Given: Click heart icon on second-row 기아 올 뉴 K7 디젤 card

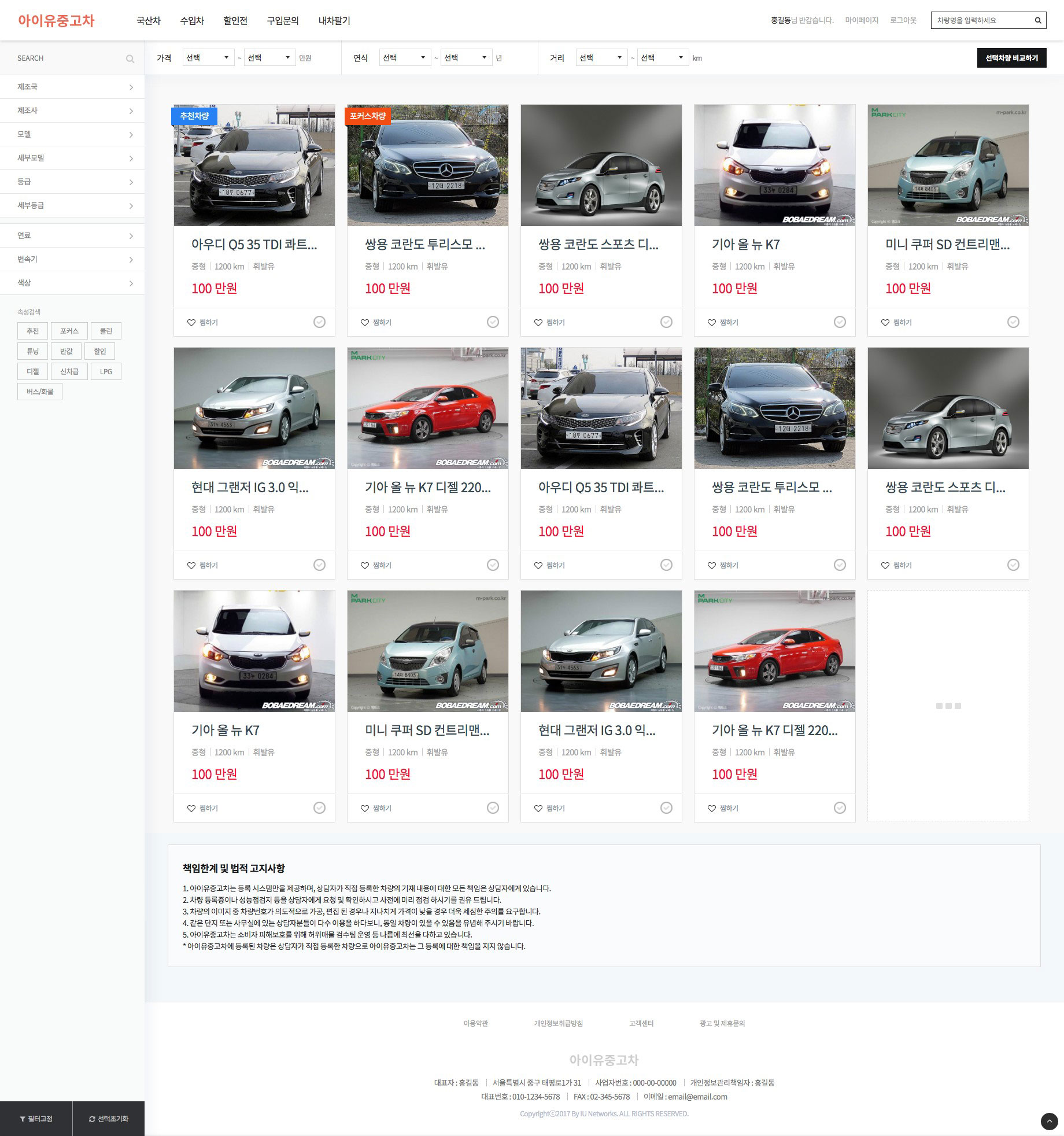Looking at the screenshot, I should (365, 565).
